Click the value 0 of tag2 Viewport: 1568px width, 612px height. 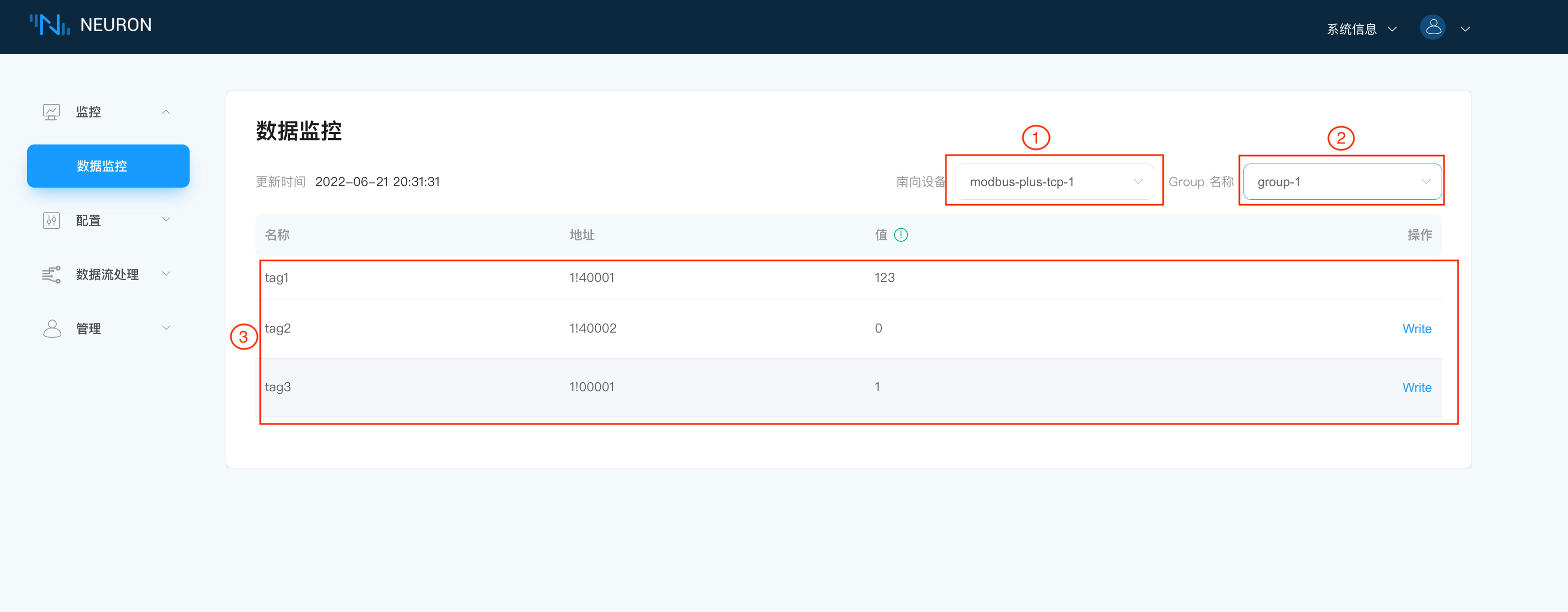[878, 328]
